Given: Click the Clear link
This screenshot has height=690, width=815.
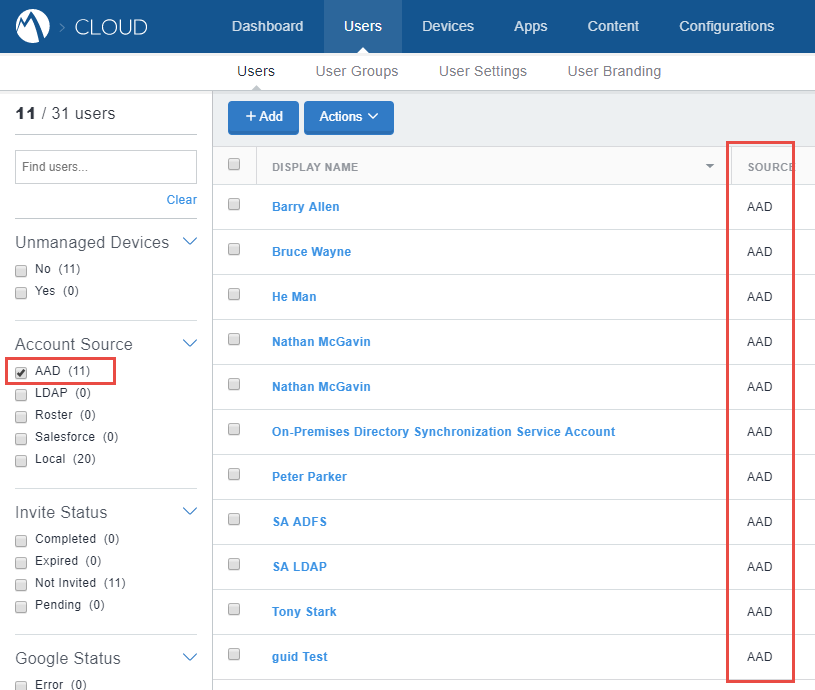Looking at the screenshot, I should (181, 199).
